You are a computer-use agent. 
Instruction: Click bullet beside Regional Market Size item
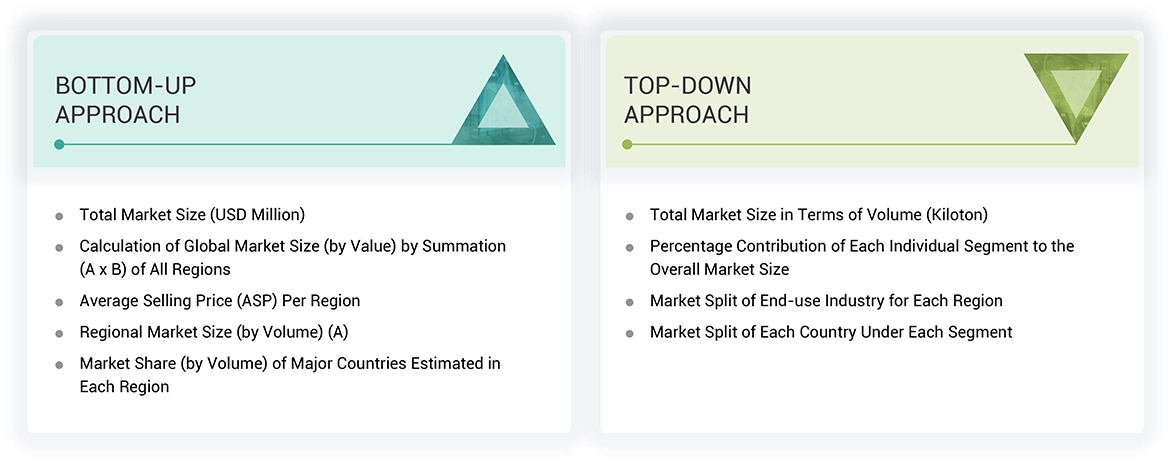click(x=60, y=332)
